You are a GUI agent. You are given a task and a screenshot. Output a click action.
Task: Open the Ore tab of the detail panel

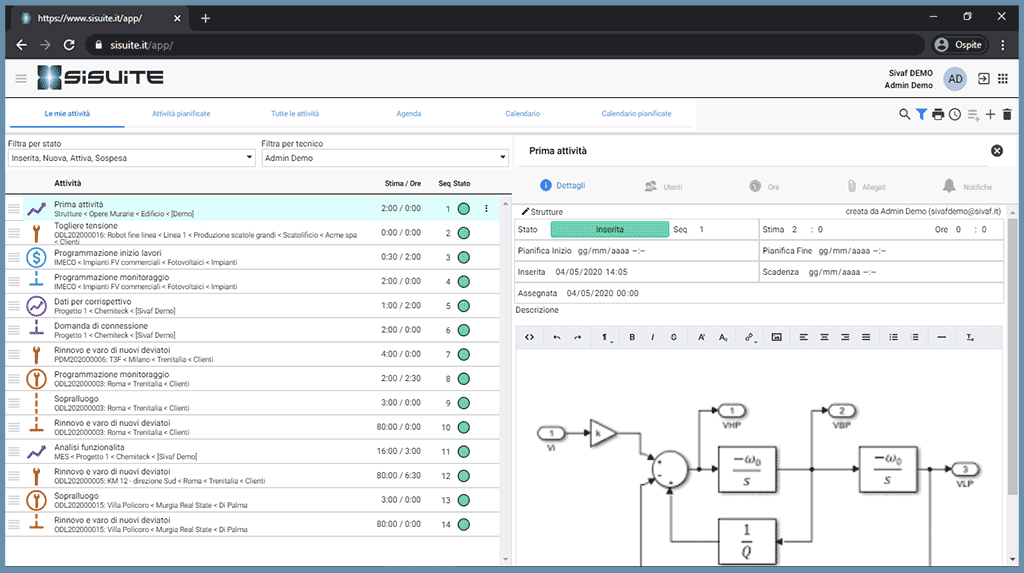pyautogui.click(x=764, y=187)
